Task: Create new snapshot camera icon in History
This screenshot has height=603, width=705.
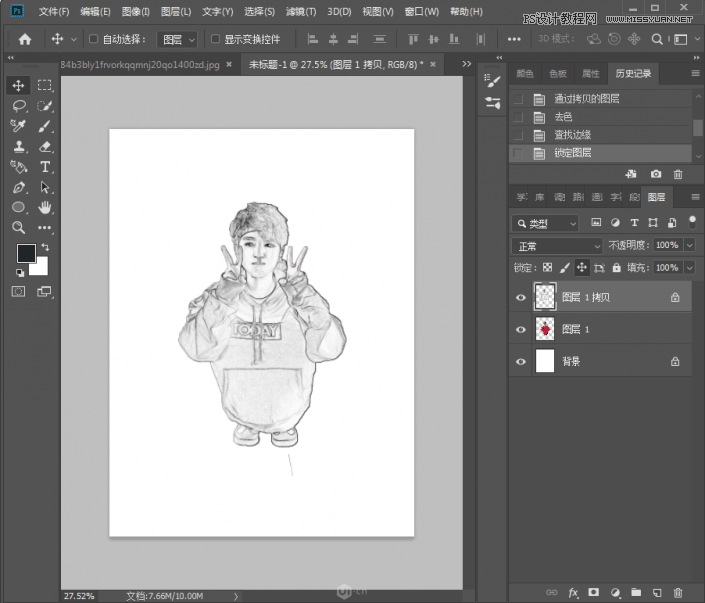Action: click(x=656, y=174)
